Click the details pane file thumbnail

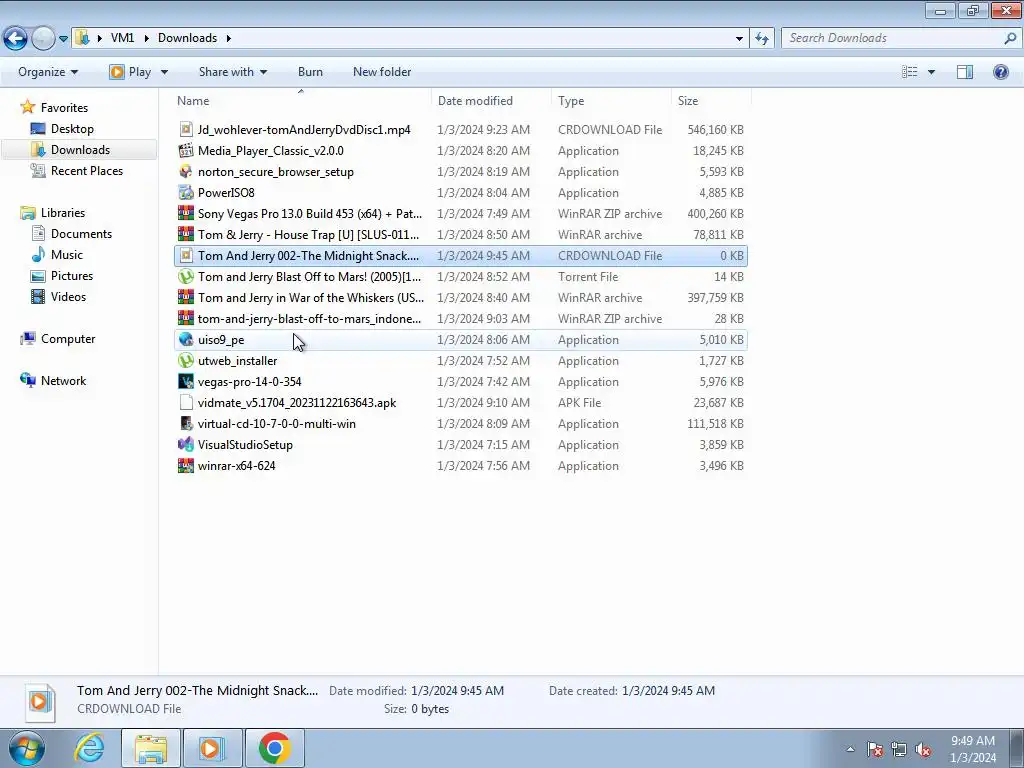[x=40, y=702]
